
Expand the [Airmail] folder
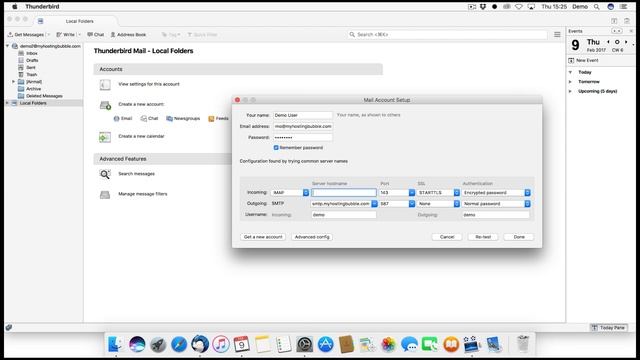[13, 82]
